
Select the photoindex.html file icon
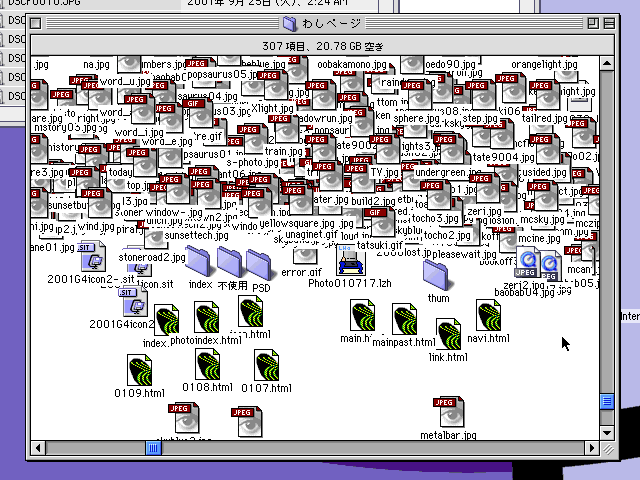click(x=206, y=319)
